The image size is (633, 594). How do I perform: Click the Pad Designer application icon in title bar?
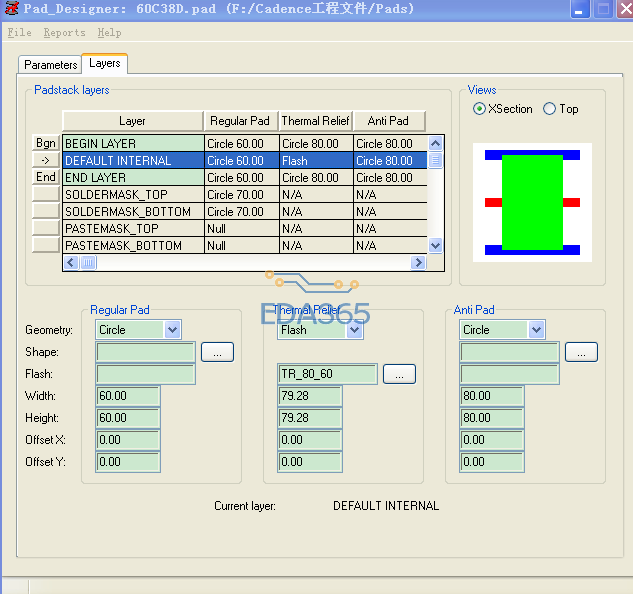point(11,8)
